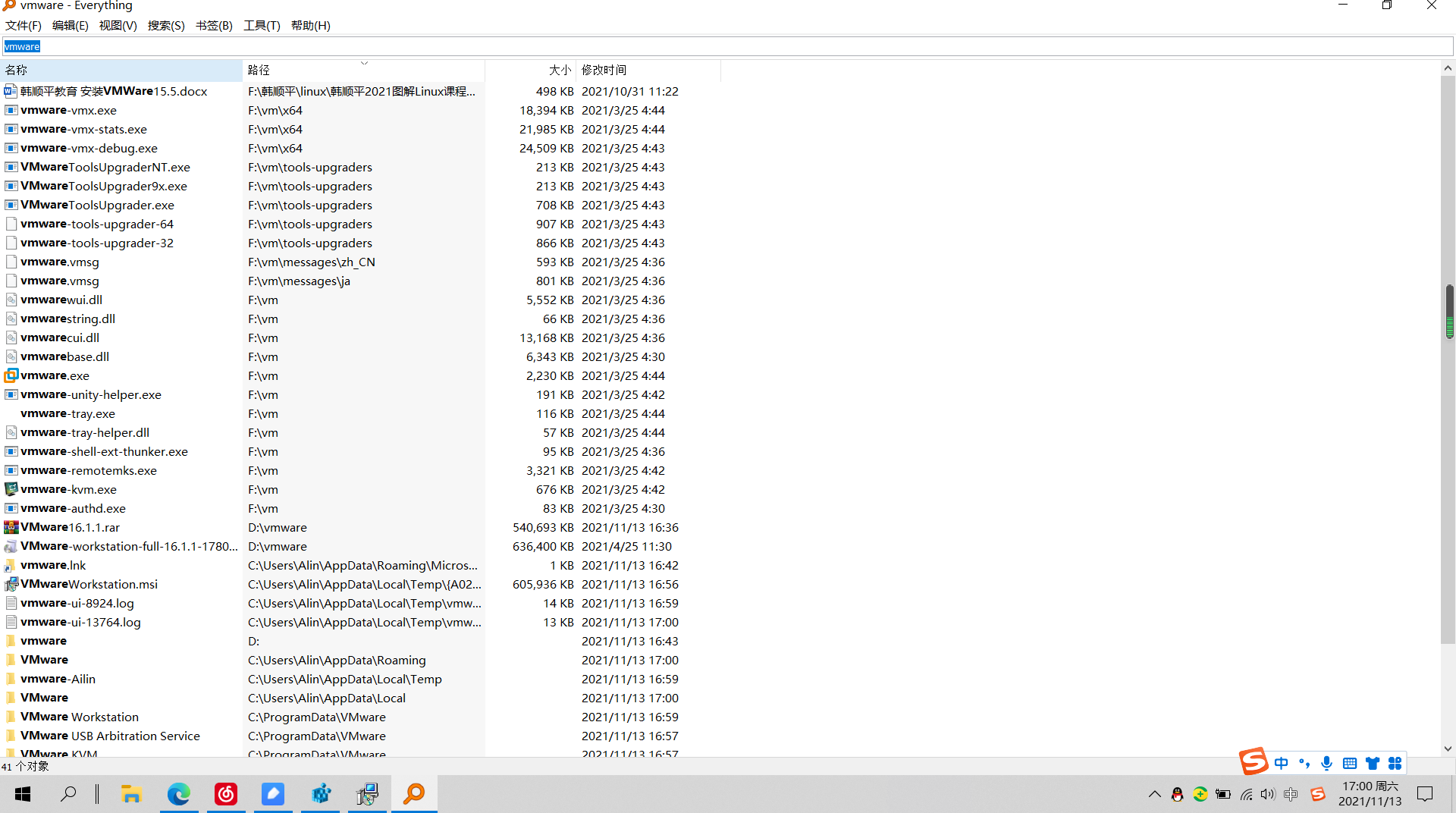
Task: Sort results by clicking the 大小 header
Action: 560,70
